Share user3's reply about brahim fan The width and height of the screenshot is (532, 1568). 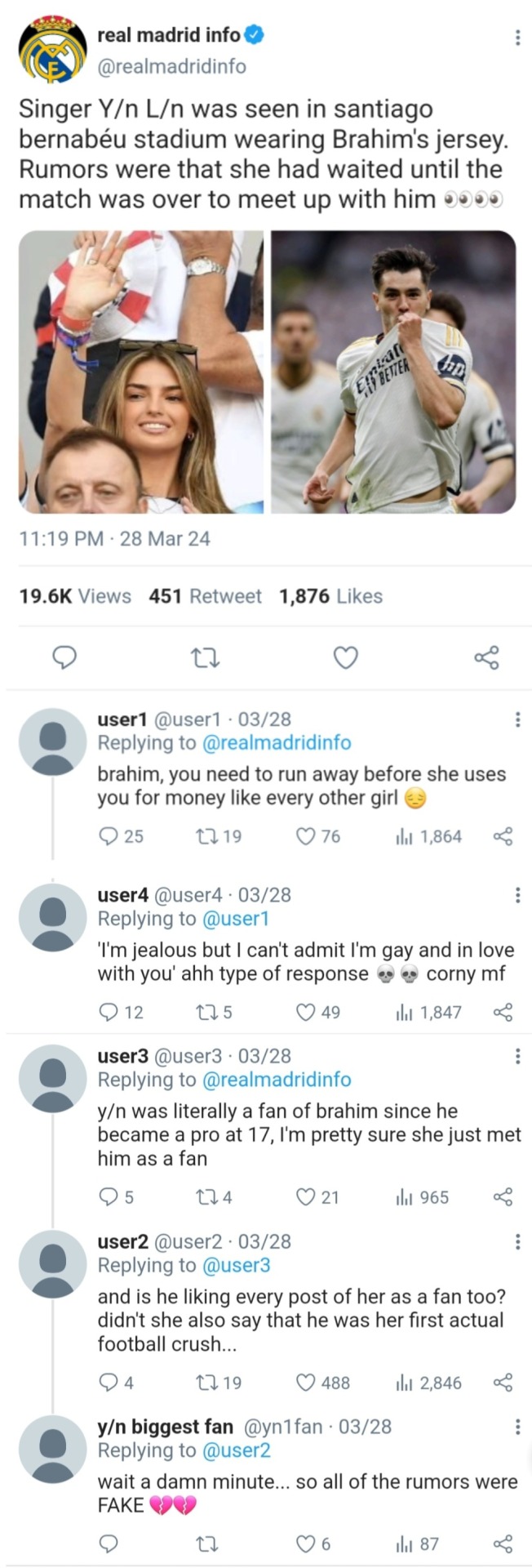point(503,1197)
